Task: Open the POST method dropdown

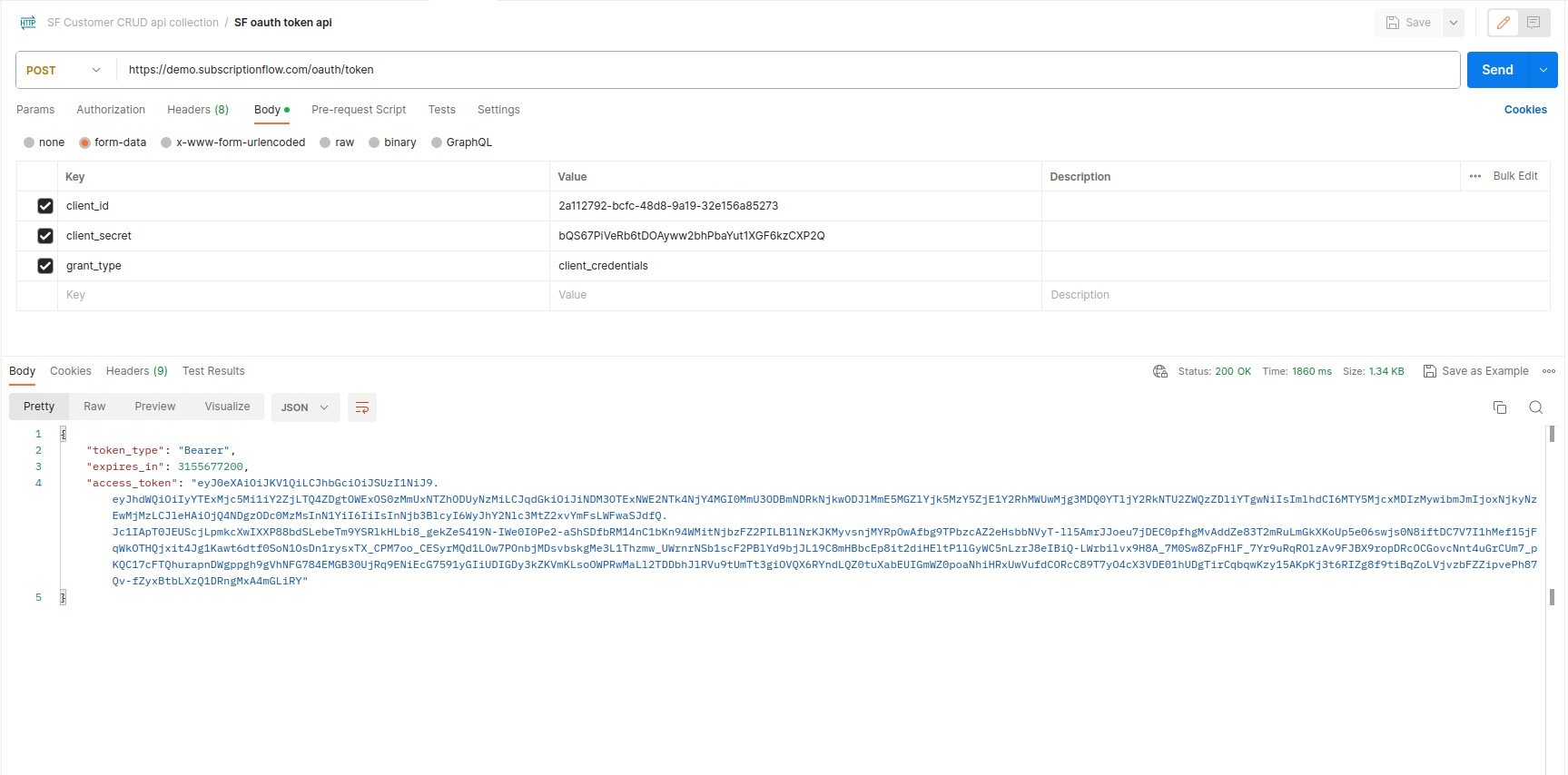Action: click(64, 70)
